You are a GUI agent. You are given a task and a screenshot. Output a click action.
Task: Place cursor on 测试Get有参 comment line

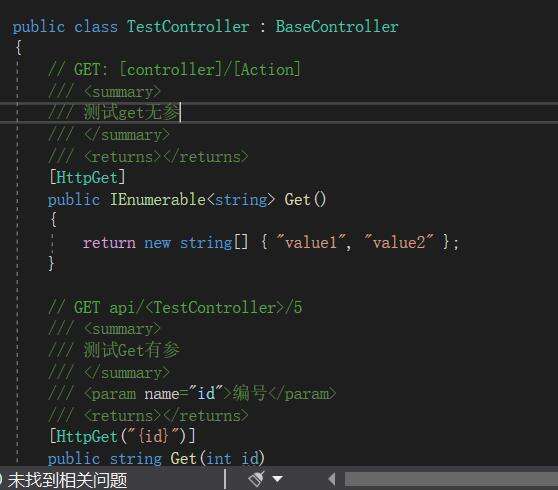pos(114,350)
